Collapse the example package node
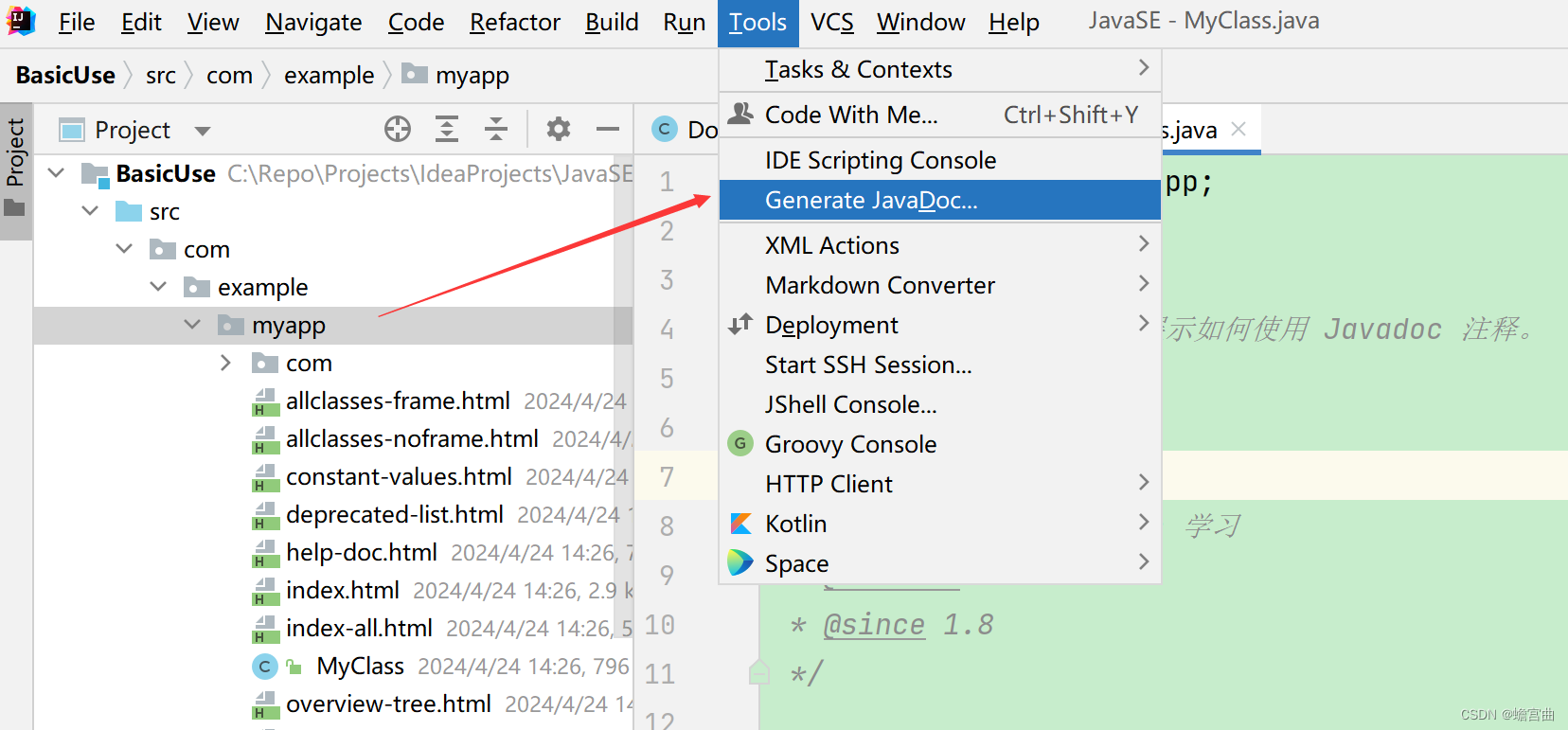Screen dimensions: 1568x730 [158, 287]
